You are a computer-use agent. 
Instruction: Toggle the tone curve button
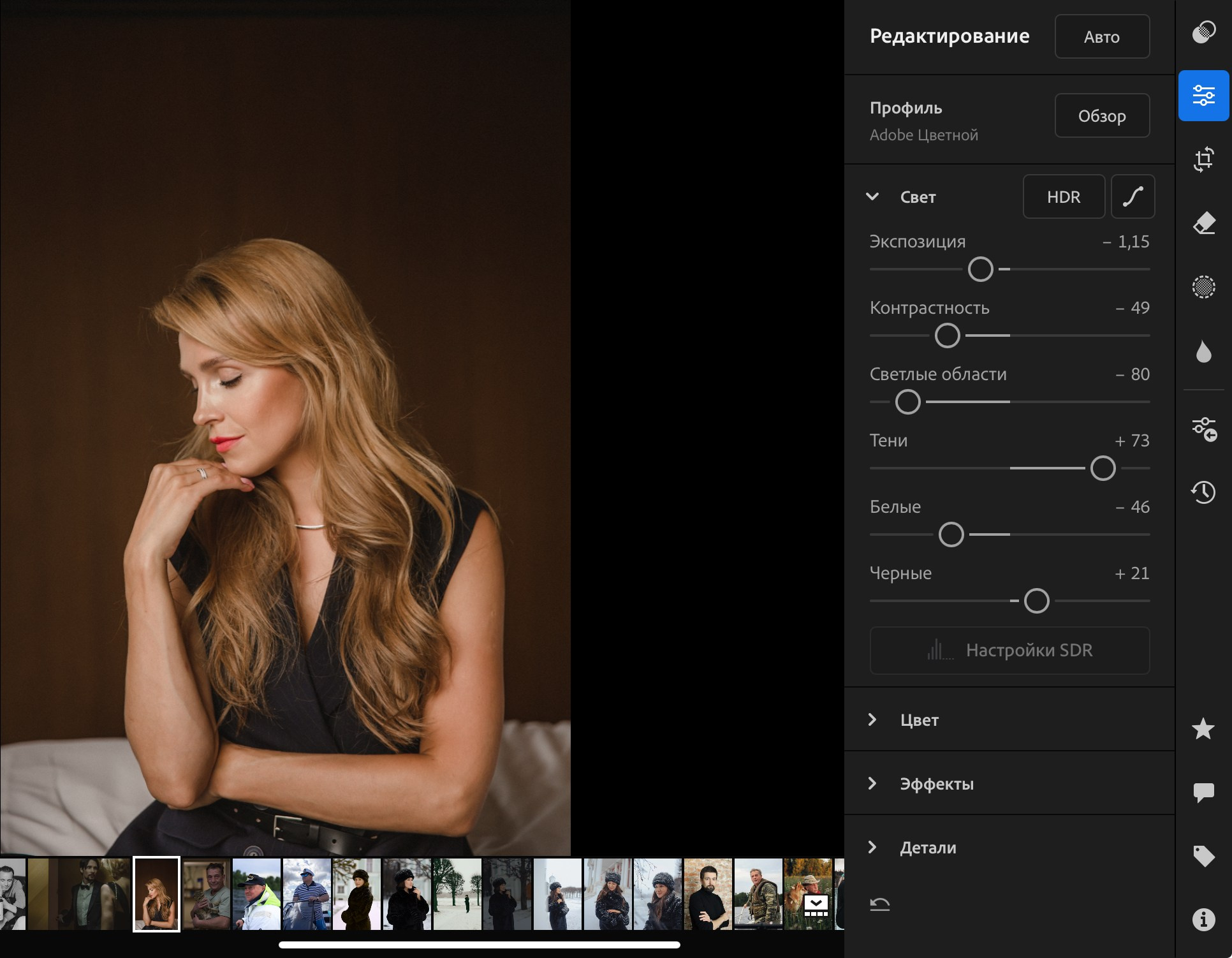1133,197
